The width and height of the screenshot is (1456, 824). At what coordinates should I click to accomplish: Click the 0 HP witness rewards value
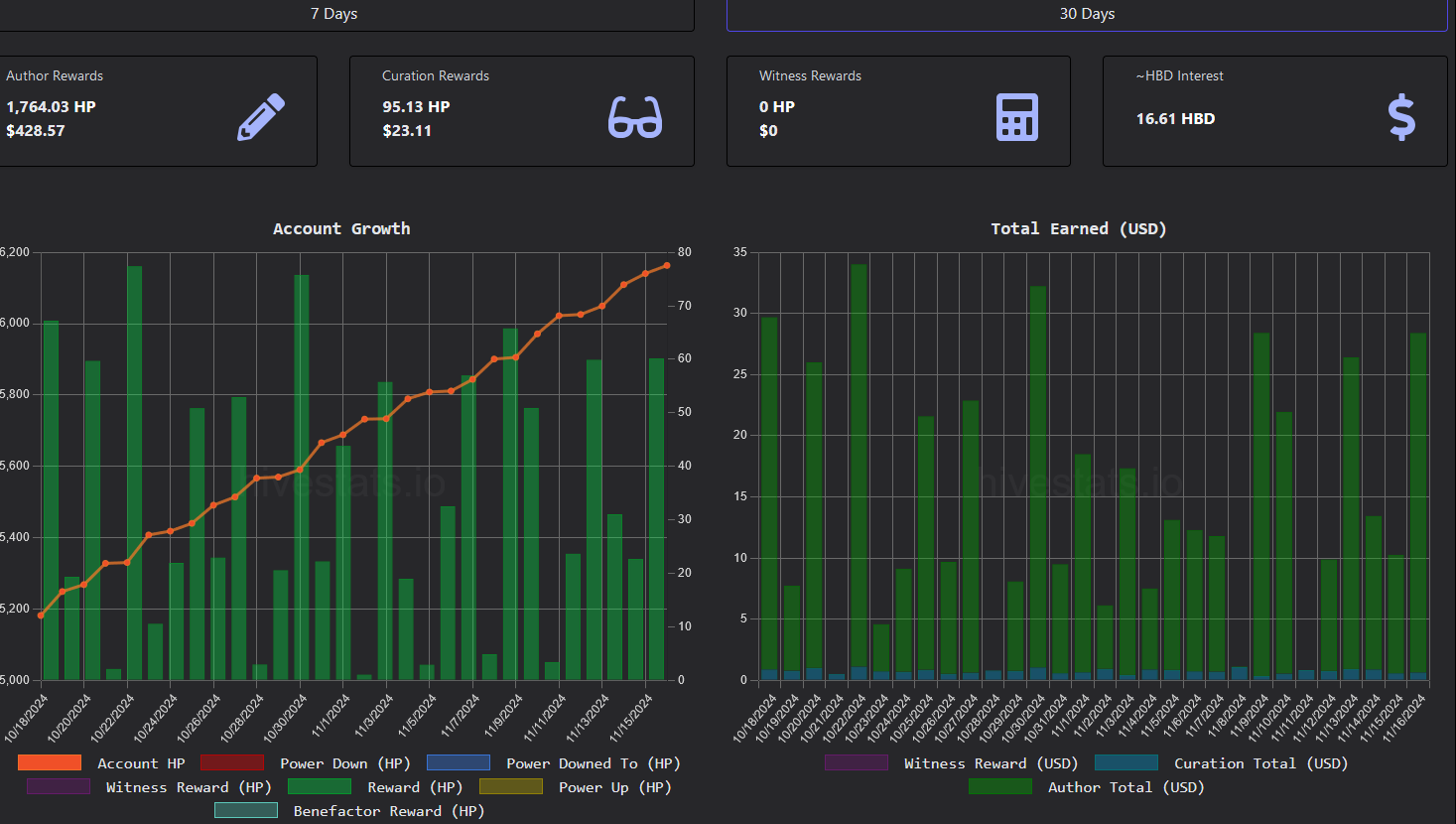(777, 106)
